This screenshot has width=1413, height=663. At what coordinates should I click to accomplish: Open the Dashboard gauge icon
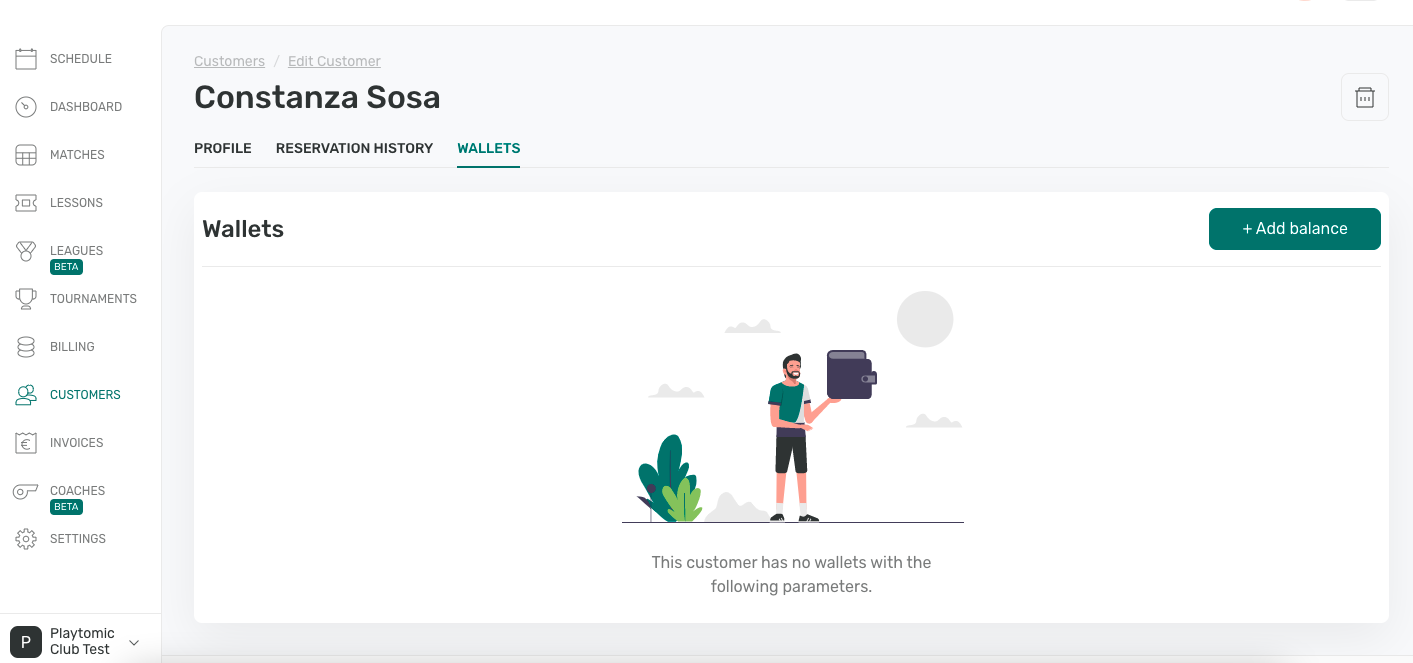pyautogui.click(x=26, y=107)
